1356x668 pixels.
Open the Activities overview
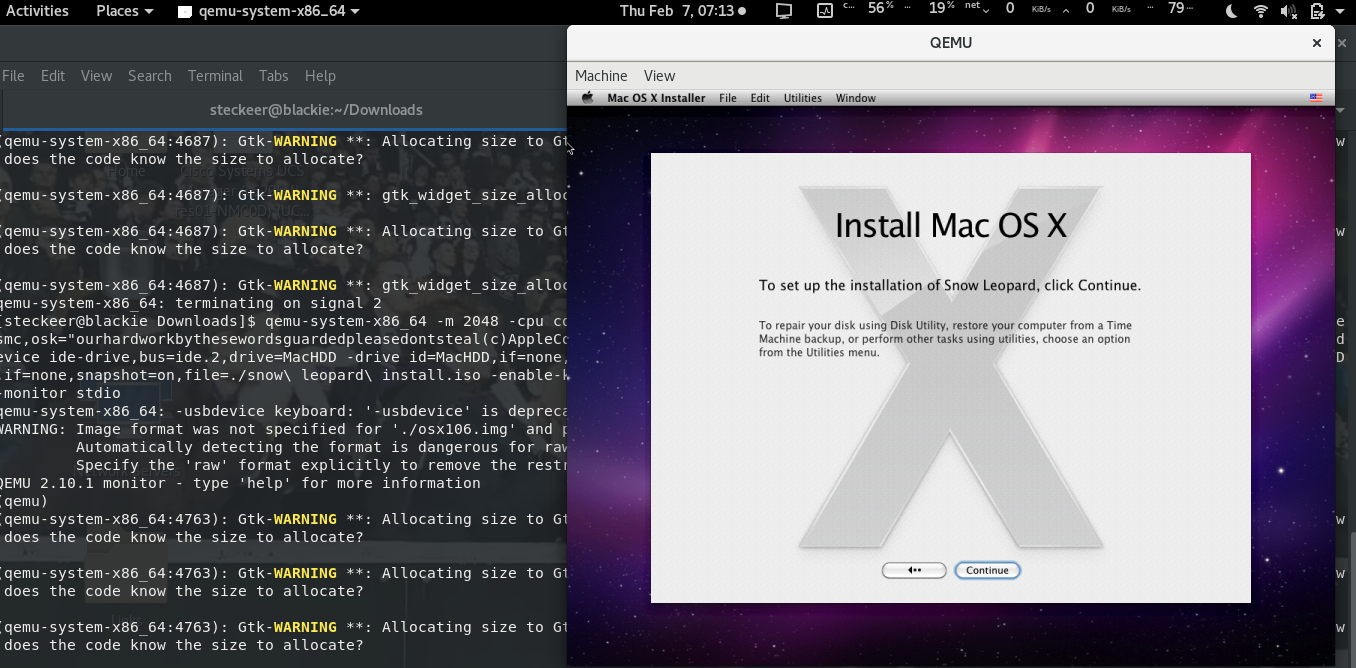38,11
